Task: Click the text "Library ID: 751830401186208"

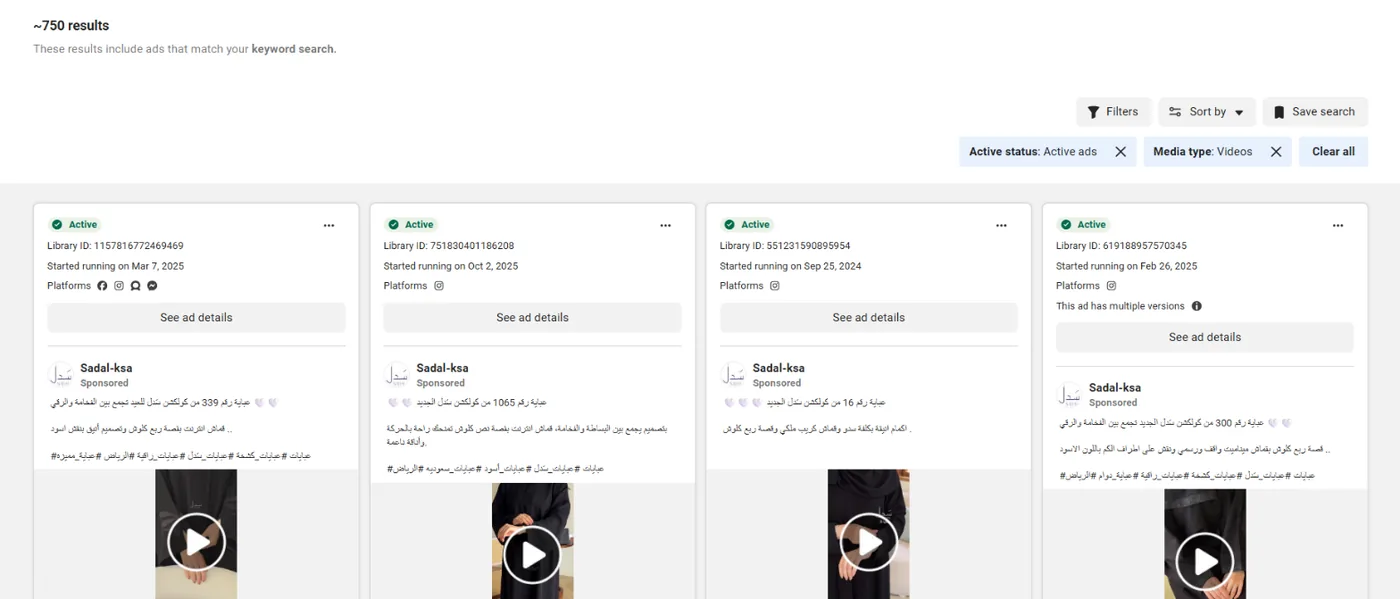Action: coord(449,246)
